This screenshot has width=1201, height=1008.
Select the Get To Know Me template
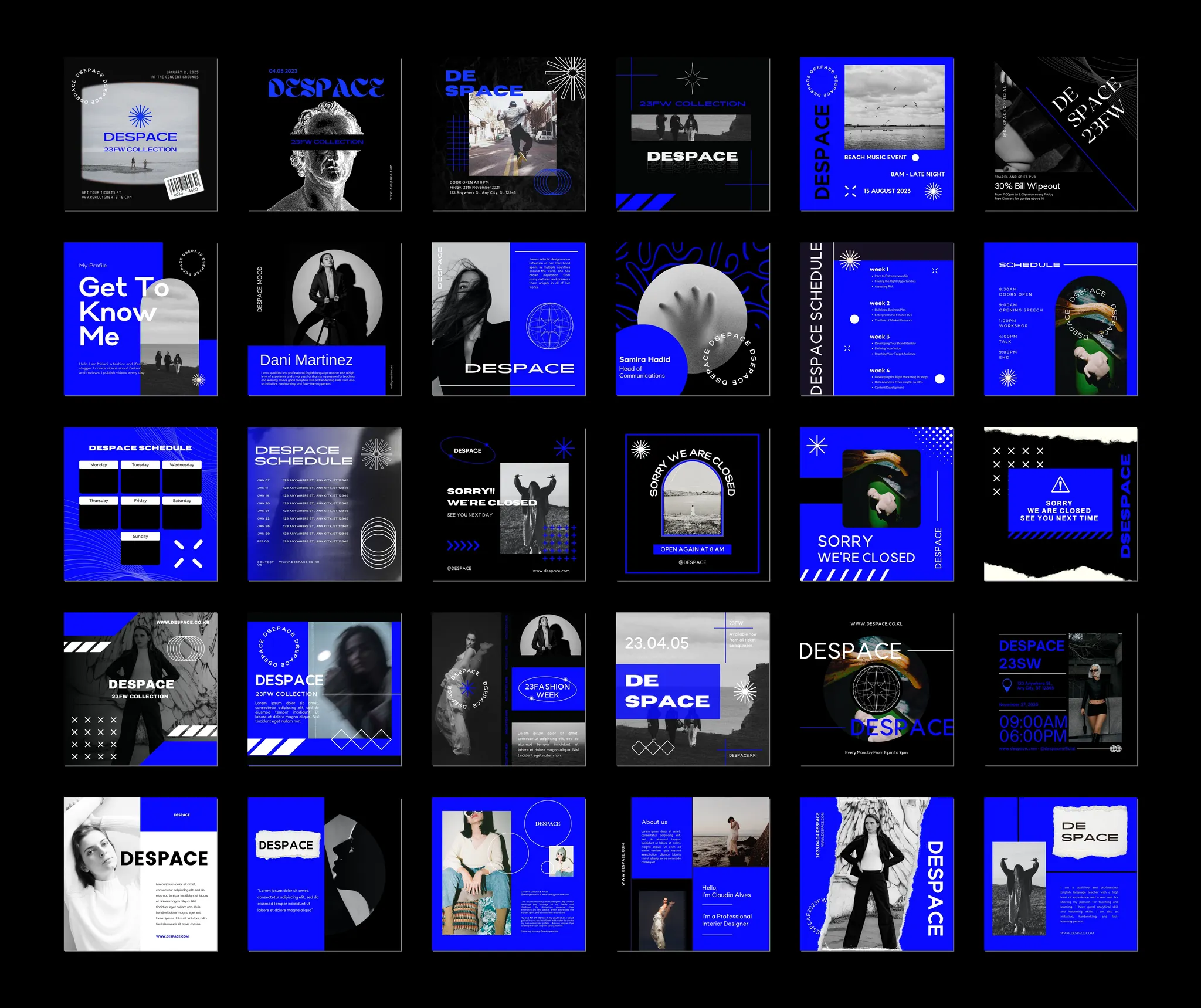coord(140,320)
